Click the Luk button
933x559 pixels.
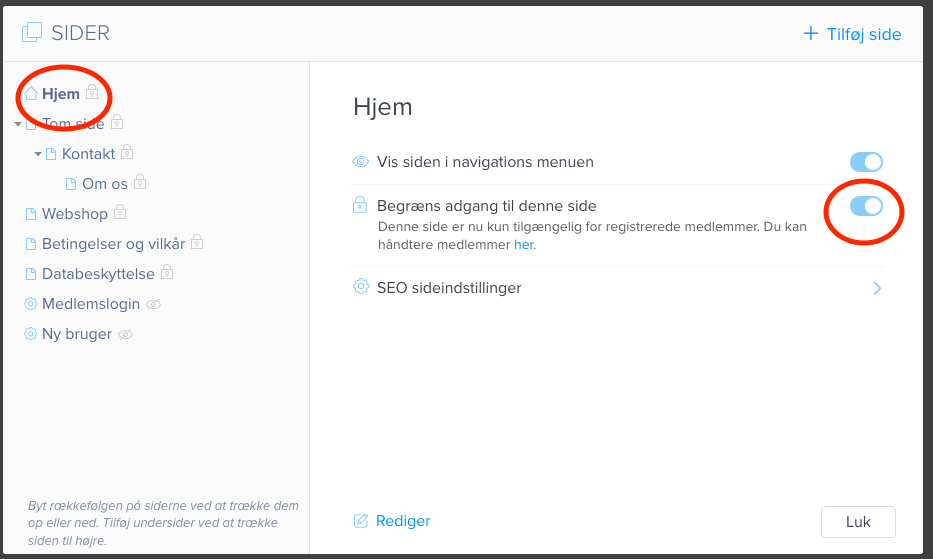(x=858, y=522)
